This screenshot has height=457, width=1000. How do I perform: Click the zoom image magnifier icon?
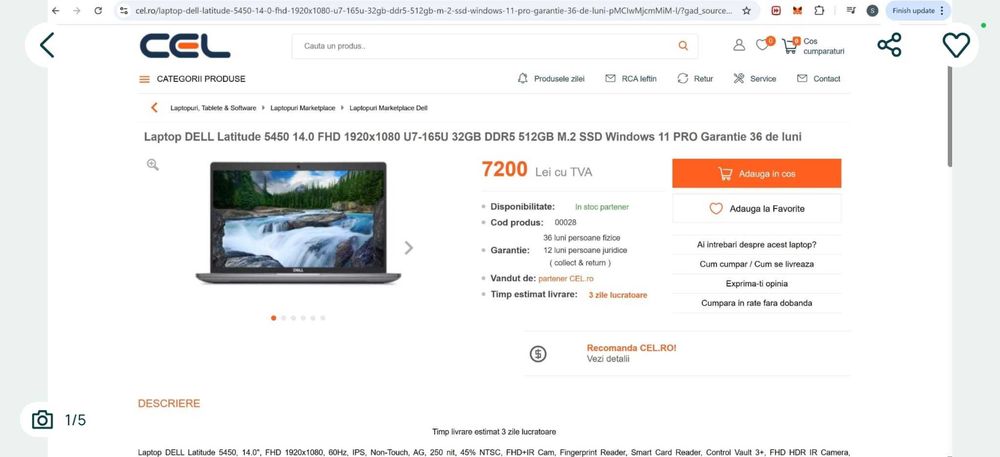click(x=152, y=164)
